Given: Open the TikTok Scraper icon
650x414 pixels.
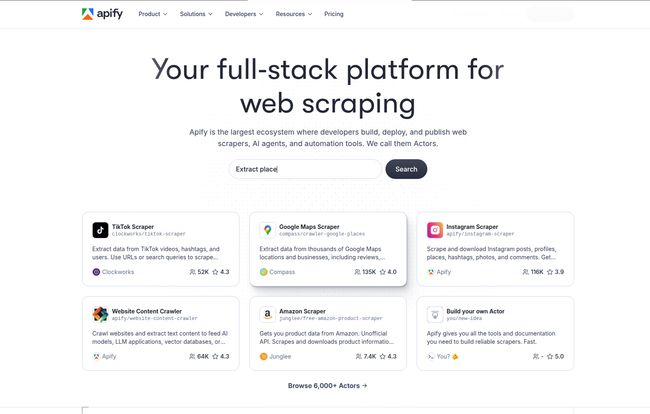Looking at the screenshot, I should 100,230.
